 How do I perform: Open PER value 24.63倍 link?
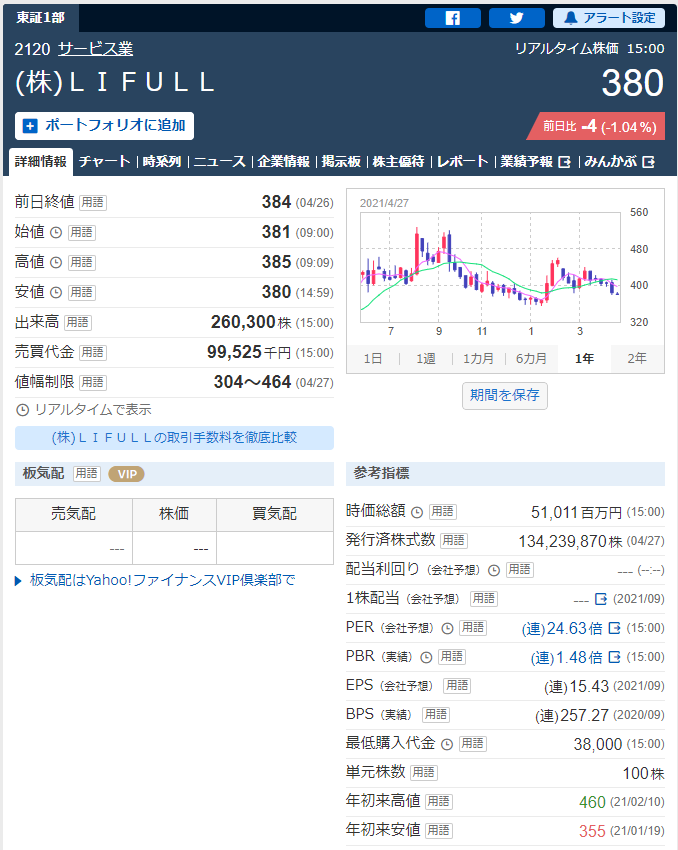[571, 629]
